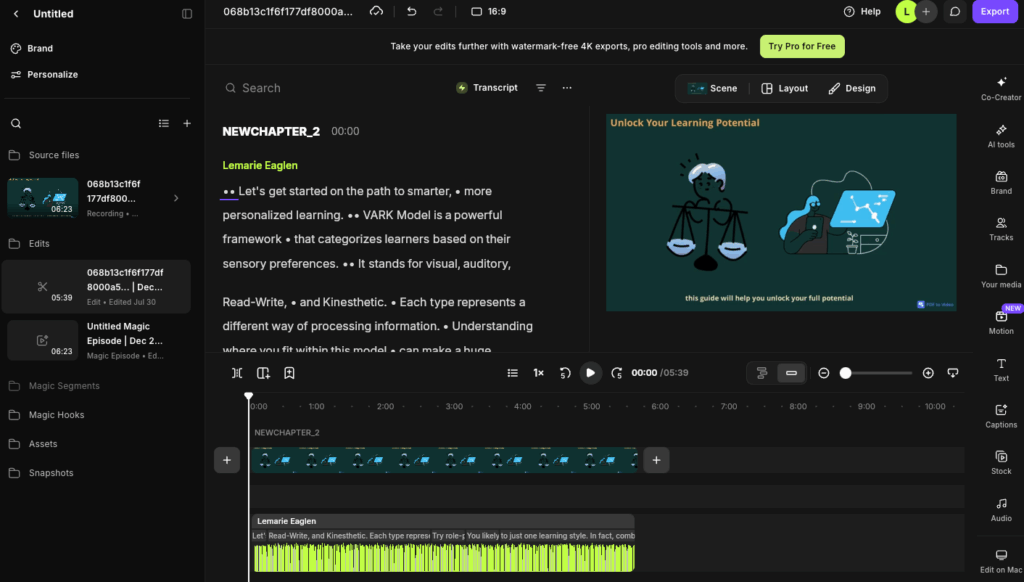Click the split clip icon in the timeline toolbar

click(x=237, y=373)
